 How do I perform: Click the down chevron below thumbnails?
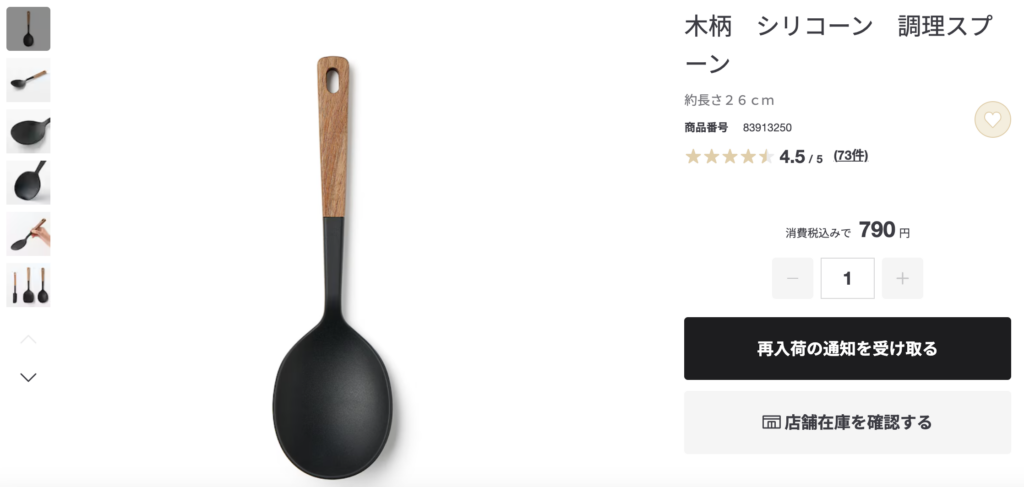click(x=28, y=377)
